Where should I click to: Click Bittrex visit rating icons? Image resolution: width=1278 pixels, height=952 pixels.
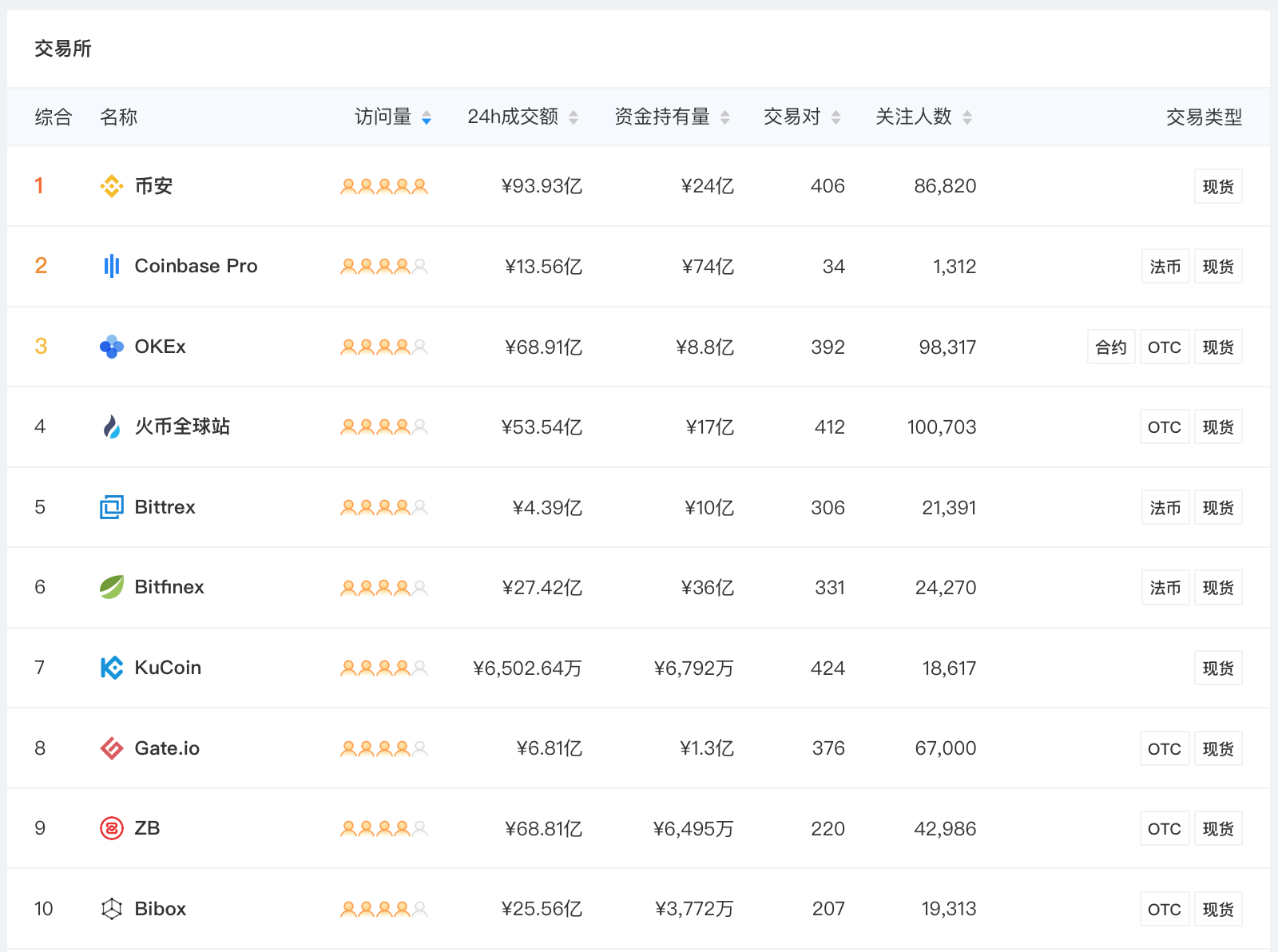coord(384,507)
